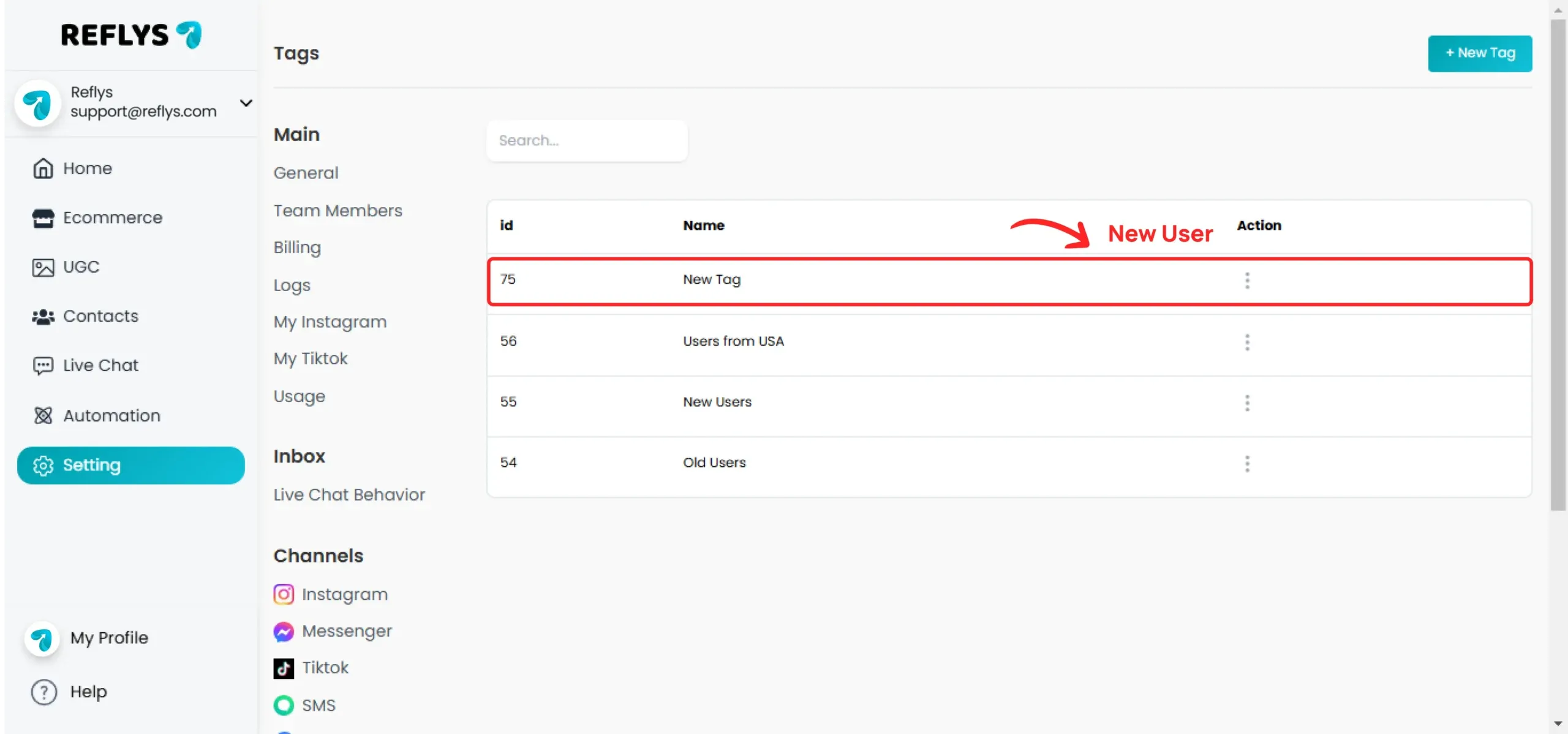This screenshot has height=734, width=1568.
Task: Click the page vertical scrollbar thumb
Action: pyautogui.click(x=1558, y=265)
